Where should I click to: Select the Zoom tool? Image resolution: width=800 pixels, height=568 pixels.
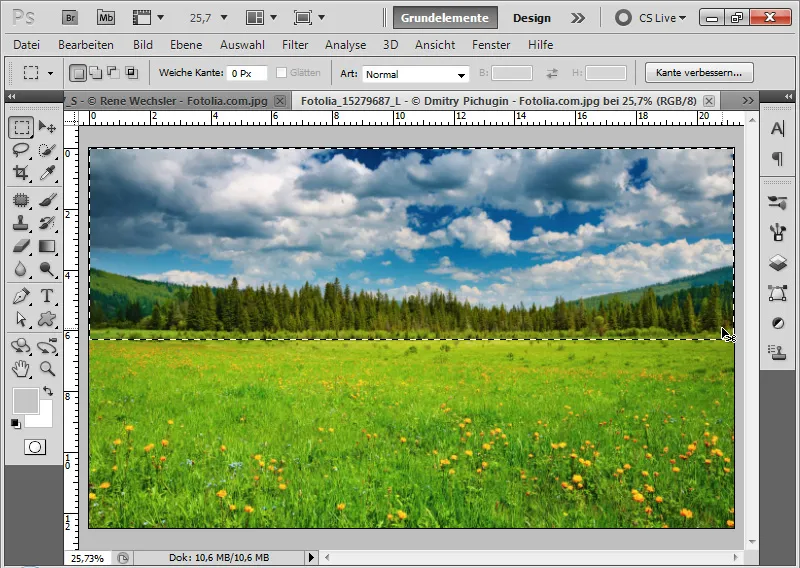(47, 368)
